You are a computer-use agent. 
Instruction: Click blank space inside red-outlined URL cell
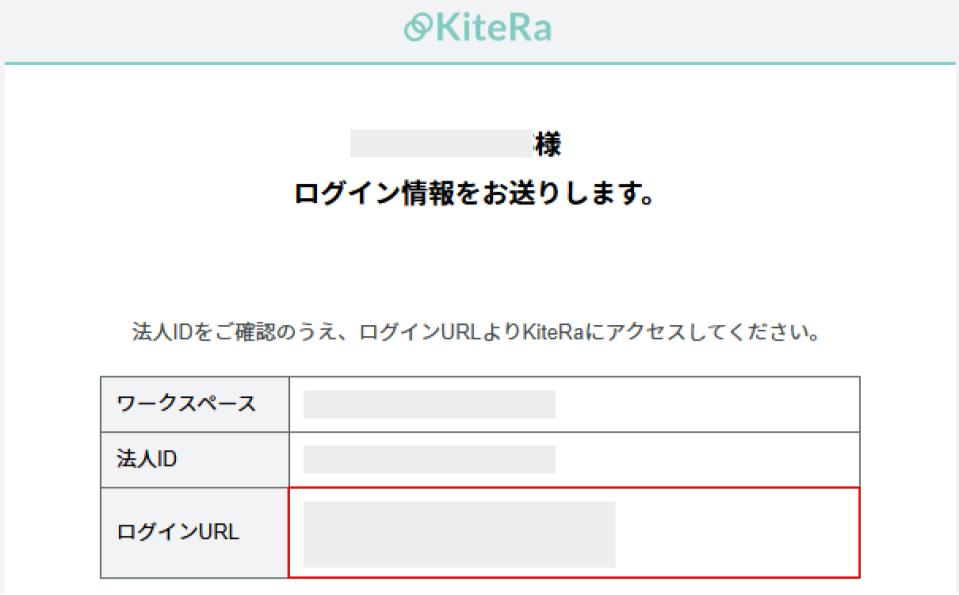click(735, 534)
